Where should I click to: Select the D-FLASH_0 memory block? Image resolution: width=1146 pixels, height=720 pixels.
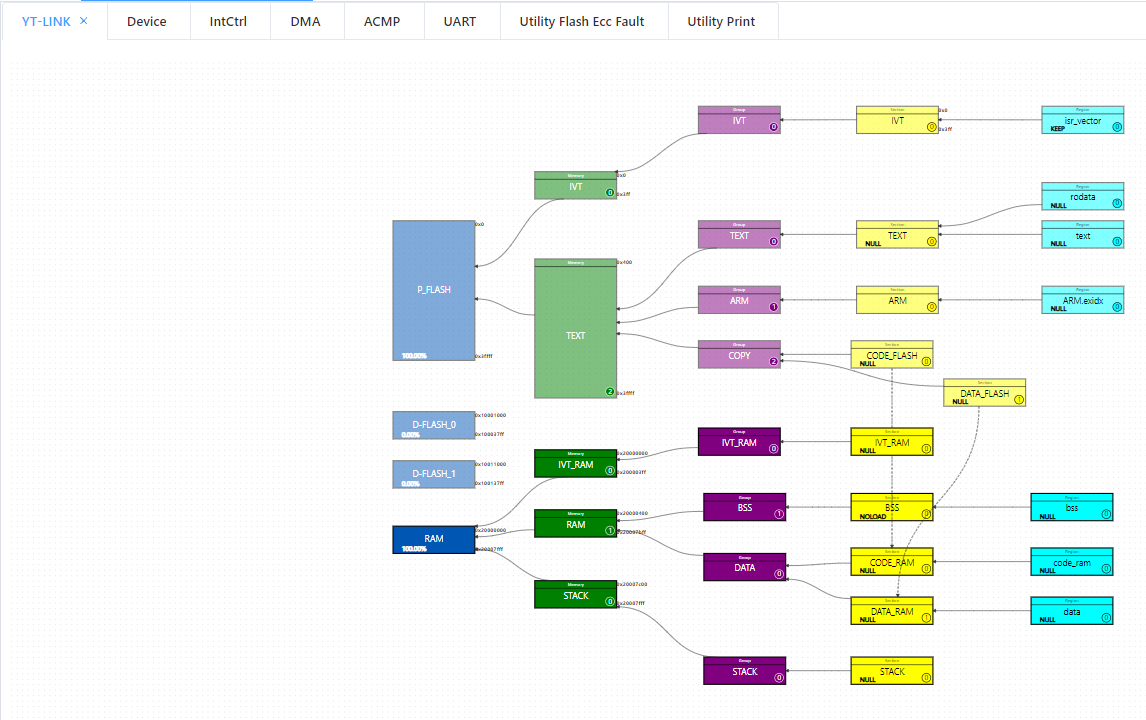[x=433, y=425]
